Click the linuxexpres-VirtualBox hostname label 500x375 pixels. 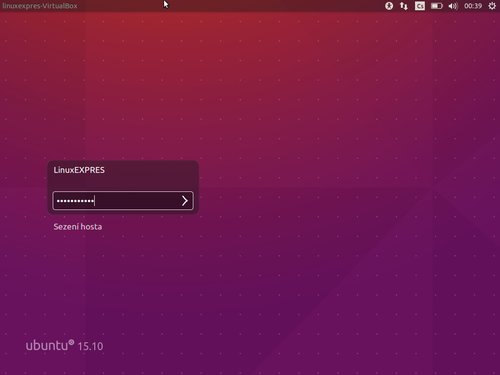[x=40, y=6]
